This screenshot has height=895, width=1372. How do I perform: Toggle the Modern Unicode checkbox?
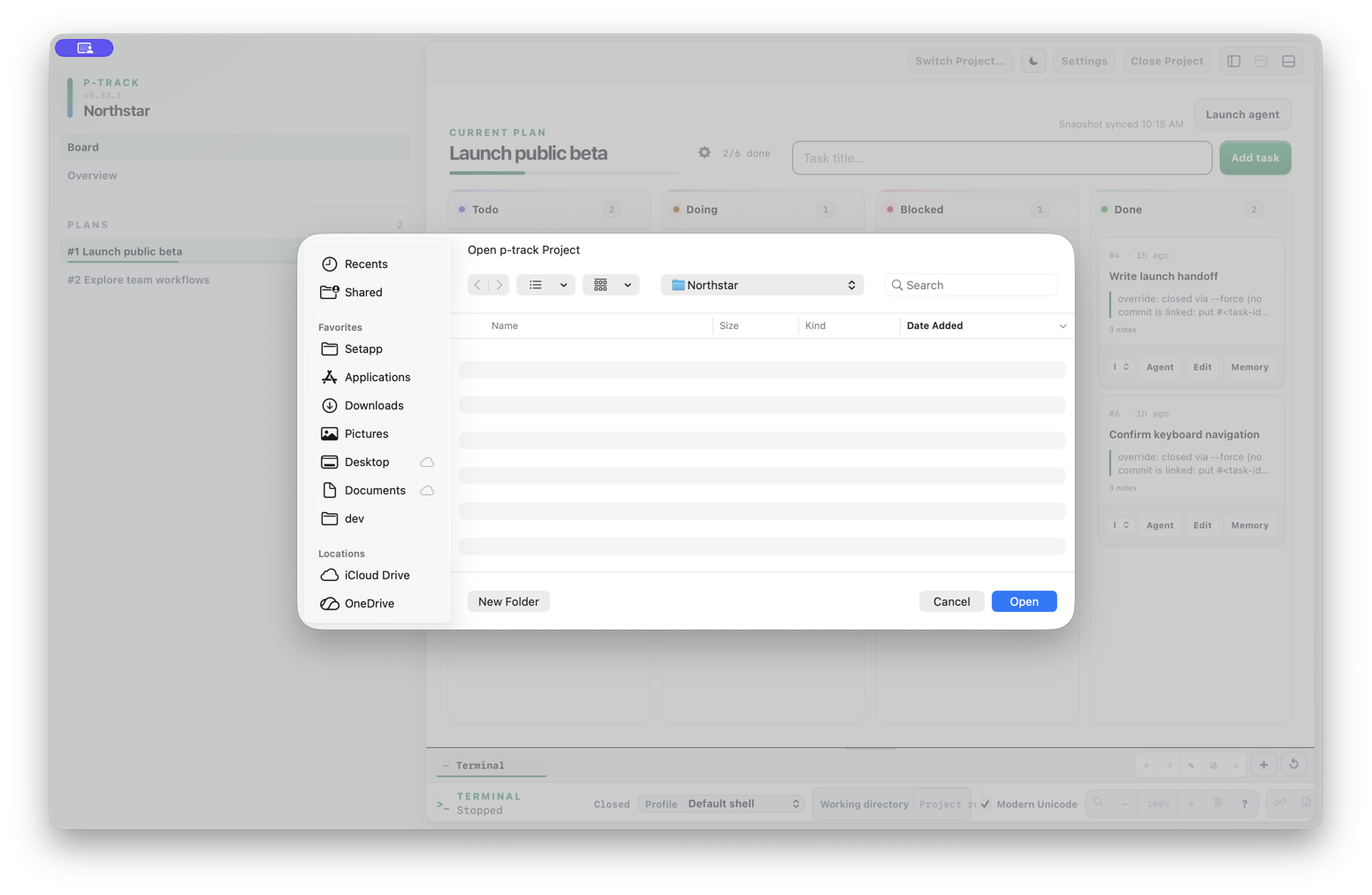pos(986,804)
